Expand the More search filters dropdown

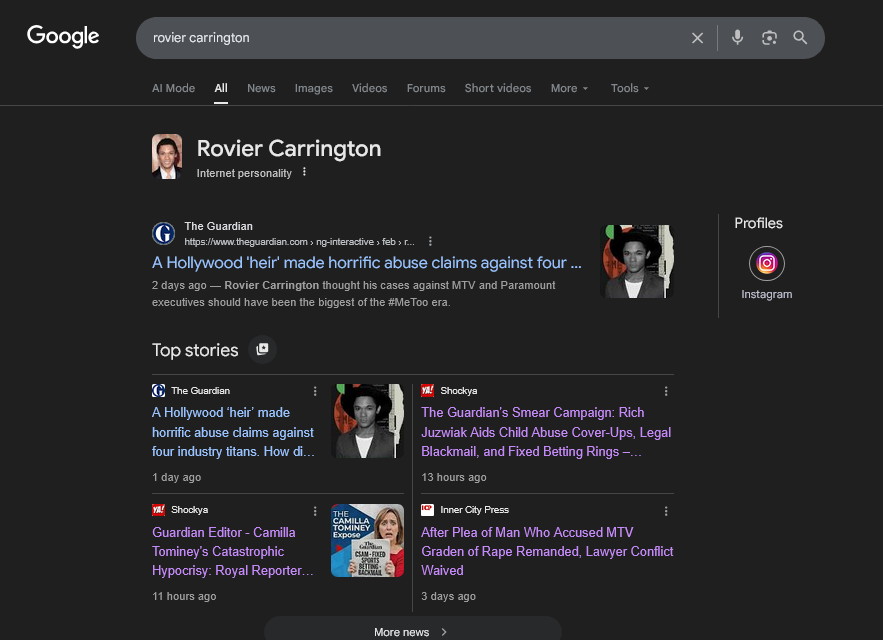569,88
